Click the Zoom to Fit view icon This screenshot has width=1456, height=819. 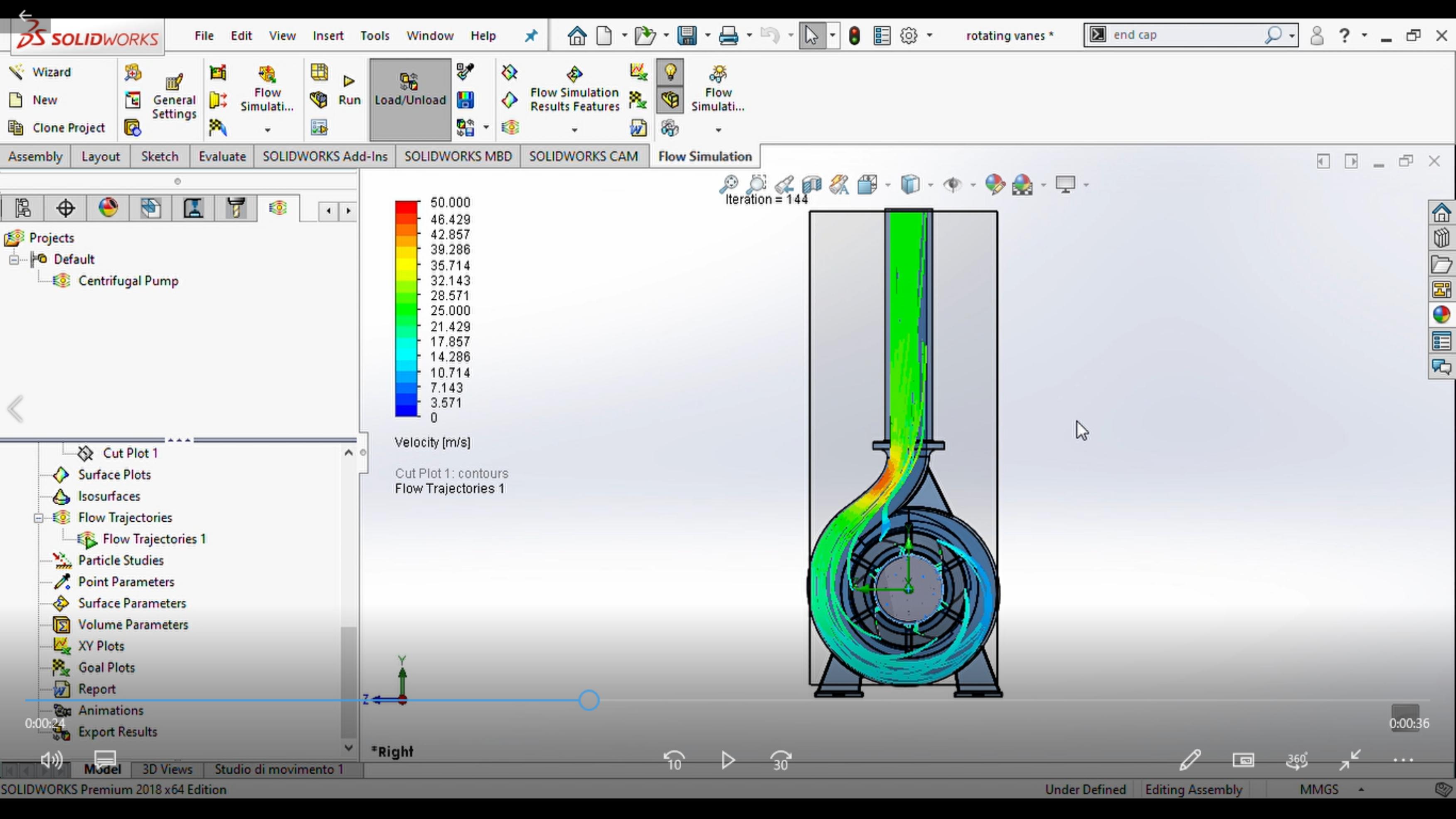[x=729, y=184]
